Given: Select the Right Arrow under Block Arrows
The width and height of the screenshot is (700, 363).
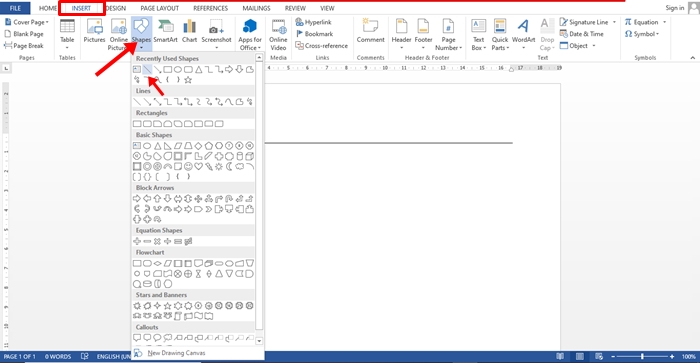Looking at the screenshot, I should [137, 199].
